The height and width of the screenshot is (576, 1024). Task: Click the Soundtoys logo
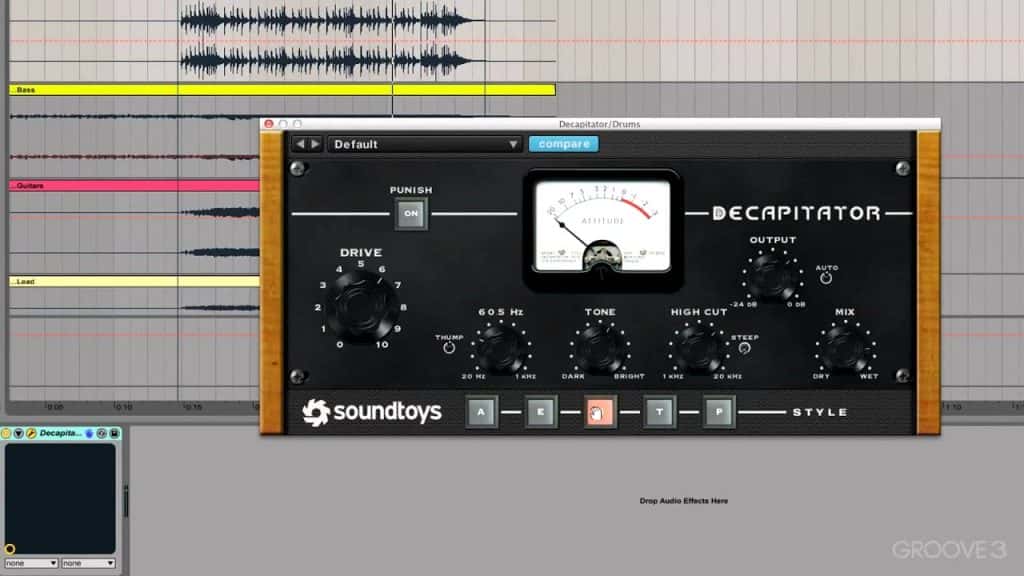(372, 412)
